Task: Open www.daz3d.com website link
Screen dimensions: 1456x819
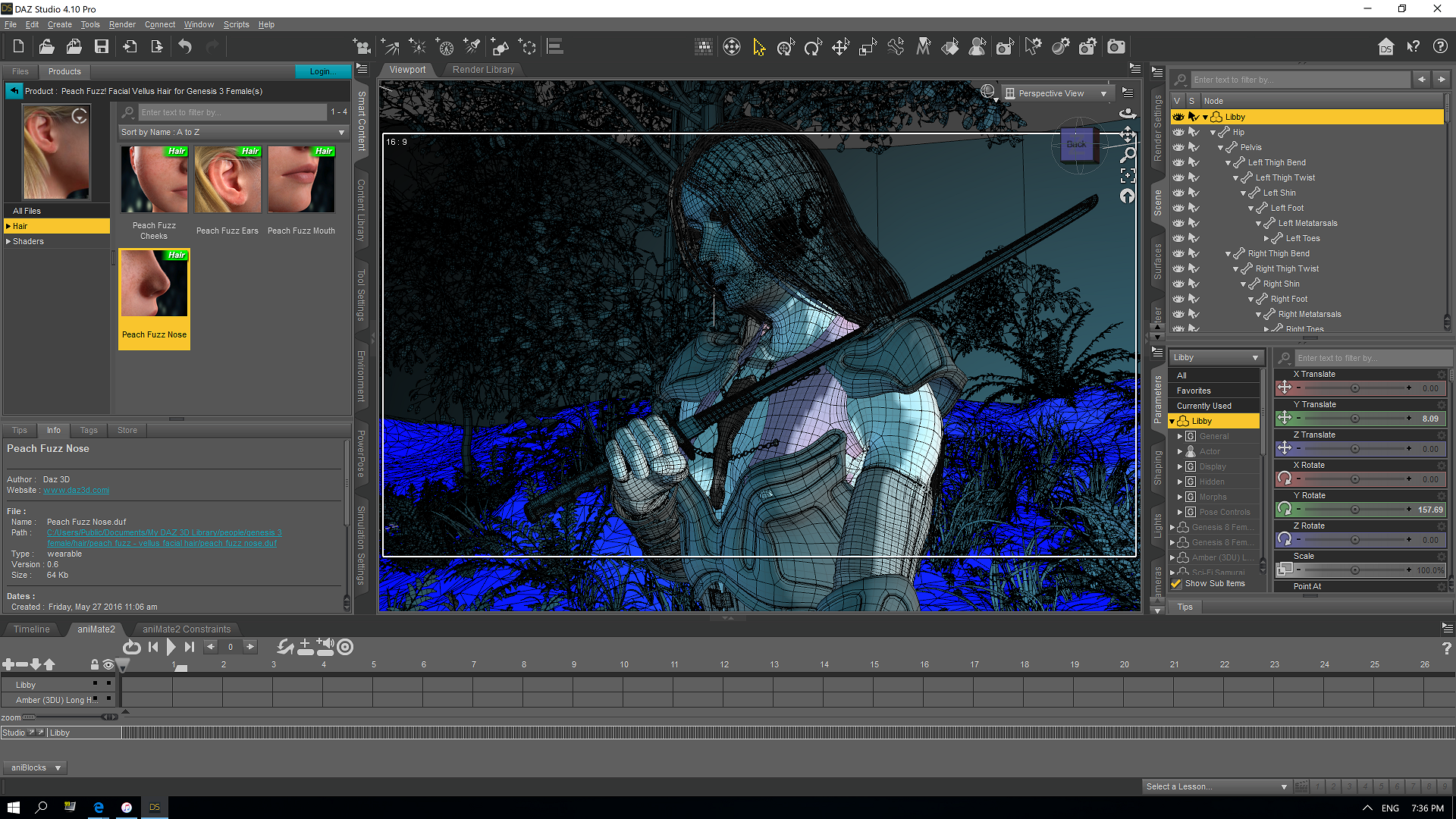Action: (x=77, y=490)
